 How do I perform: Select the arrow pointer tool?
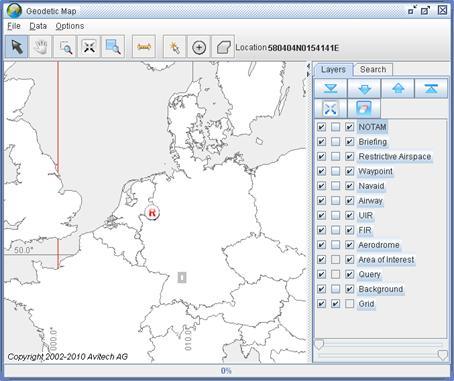(x=16, y=47)
